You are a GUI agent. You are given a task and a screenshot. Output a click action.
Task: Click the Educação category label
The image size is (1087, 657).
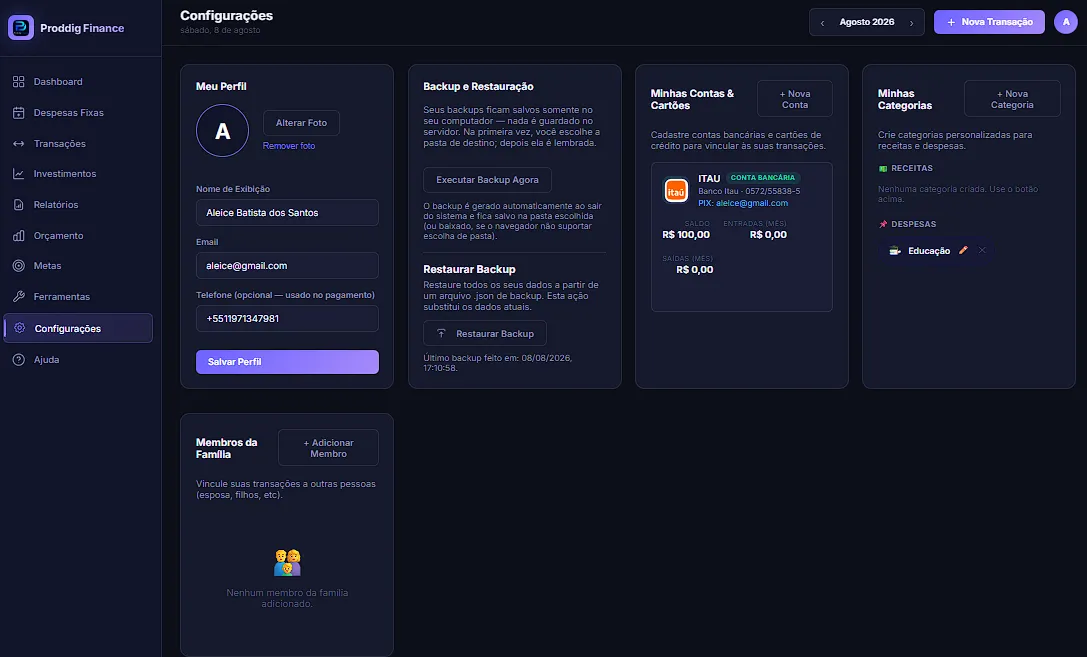tap(929, 251)
